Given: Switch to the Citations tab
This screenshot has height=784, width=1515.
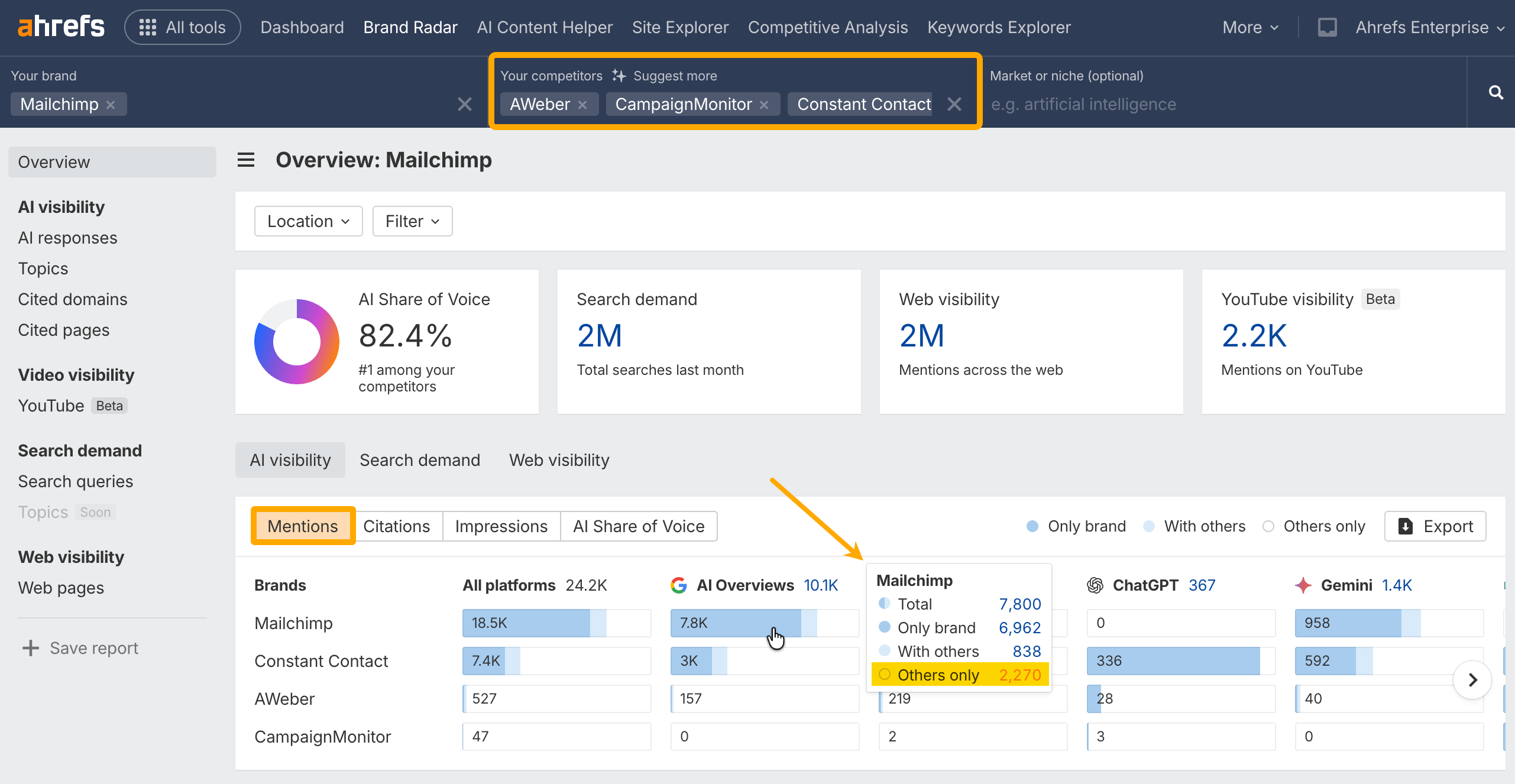Looking at the screenshot, I should point(396,526).
